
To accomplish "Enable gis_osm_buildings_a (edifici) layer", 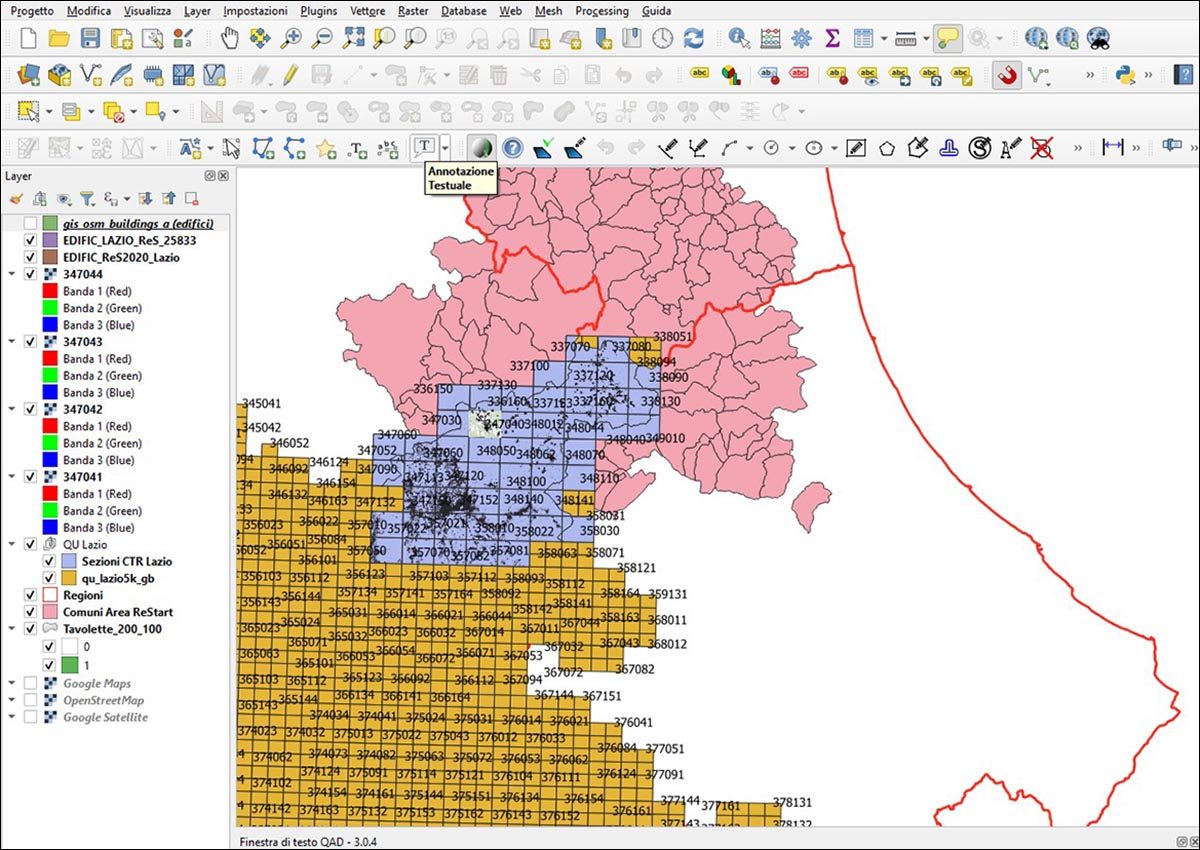I will 30,223.
